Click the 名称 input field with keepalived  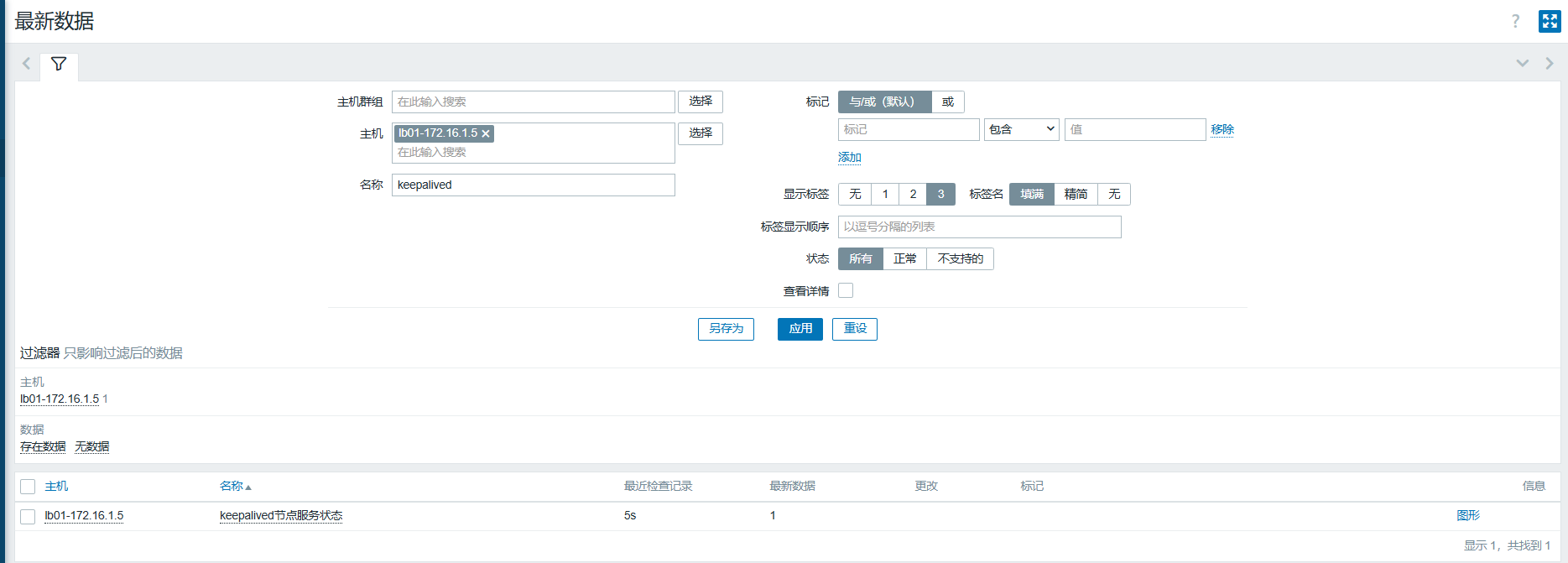coord(533,185)
